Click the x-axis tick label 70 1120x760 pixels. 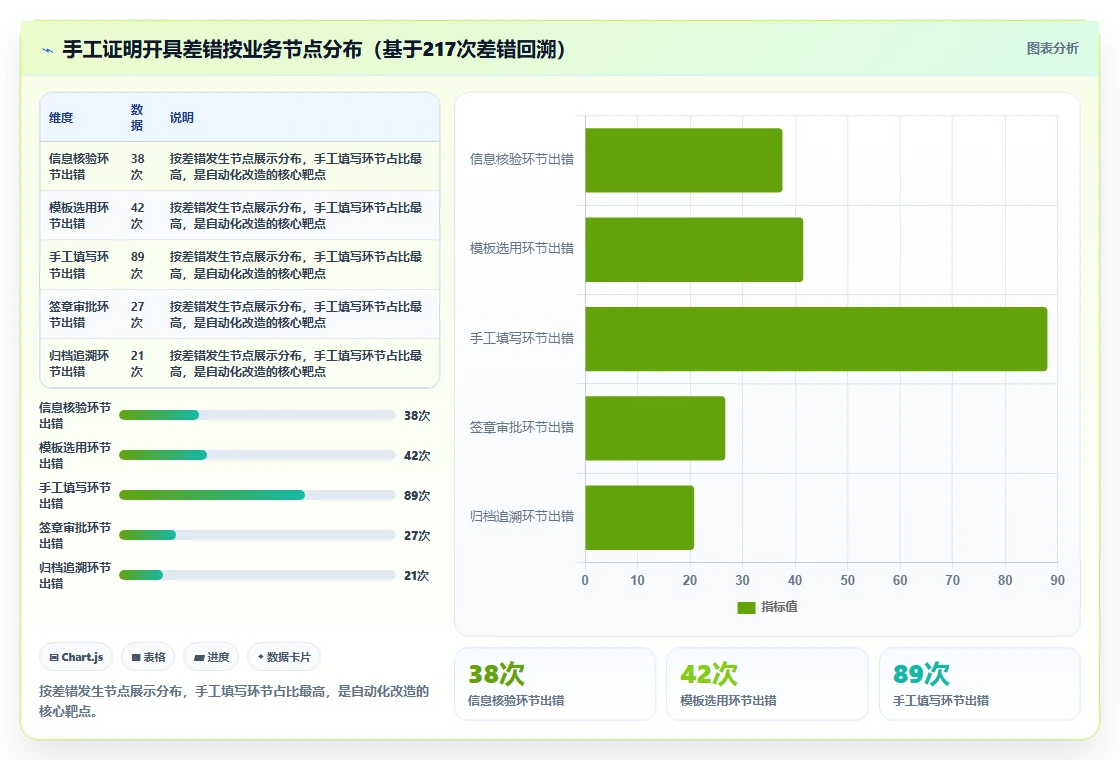952,581
